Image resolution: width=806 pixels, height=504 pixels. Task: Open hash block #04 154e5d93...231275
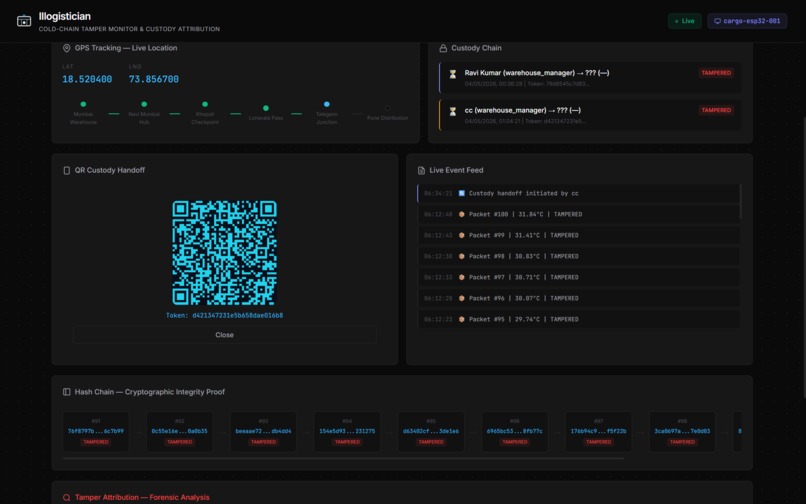click(x=347, y=432)
